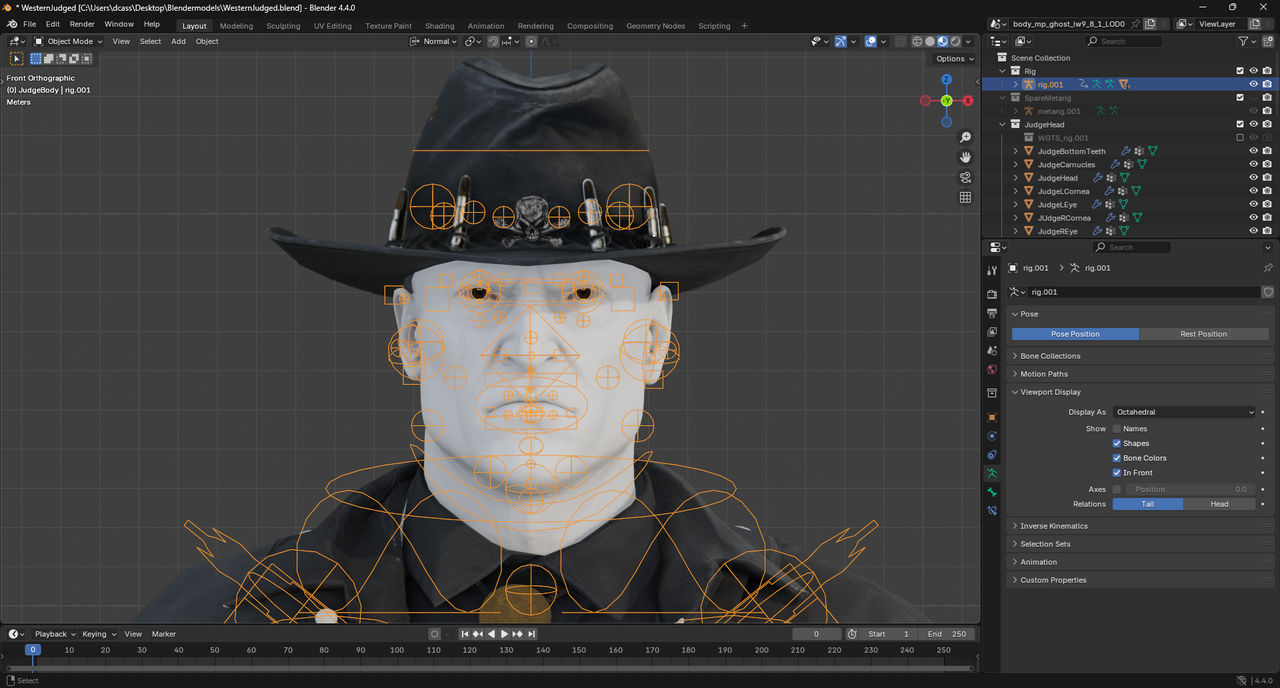
Task: Select material preview shading mode
Action: pos(943,41)
